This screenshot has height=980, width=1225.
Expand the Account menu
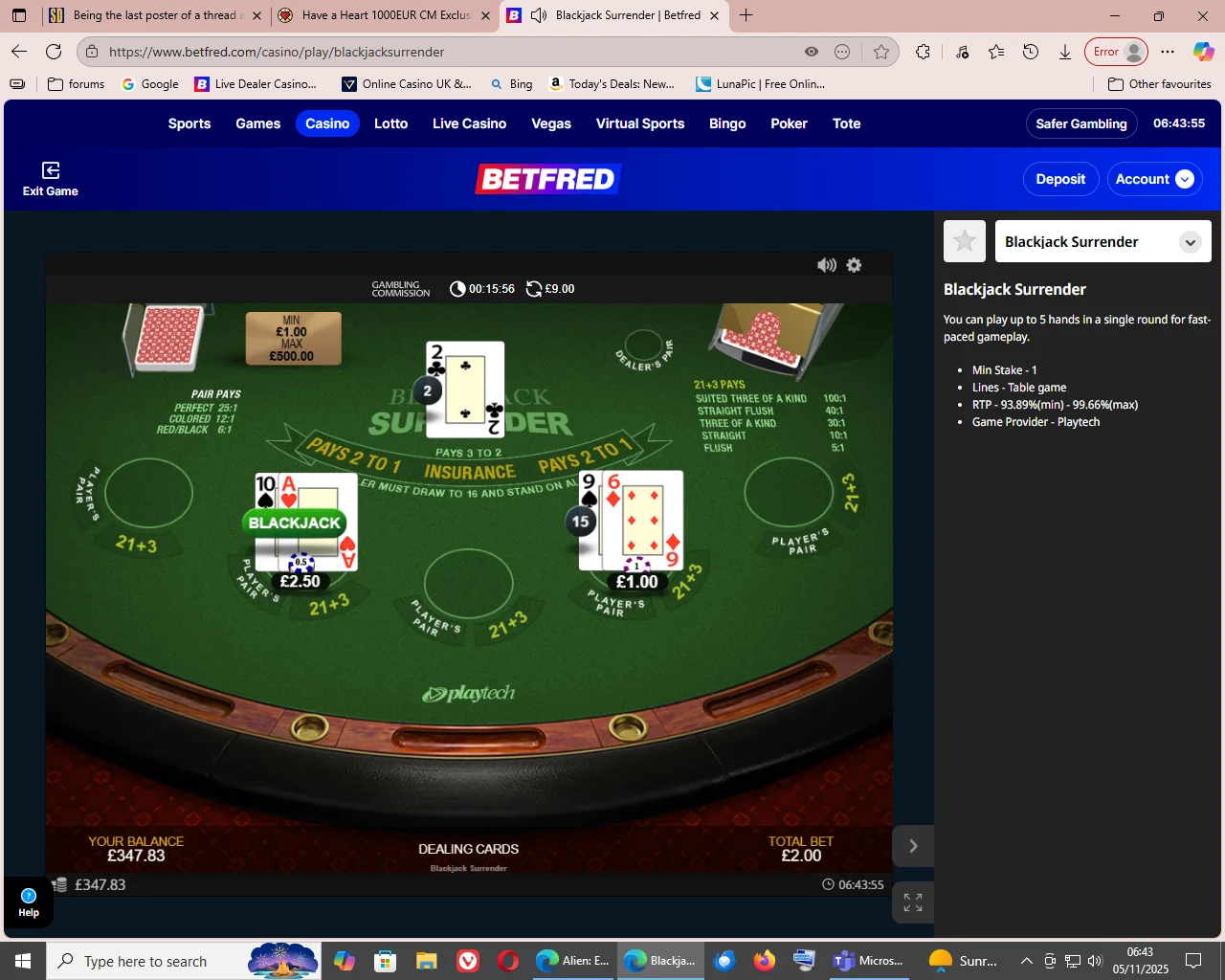1154,179
